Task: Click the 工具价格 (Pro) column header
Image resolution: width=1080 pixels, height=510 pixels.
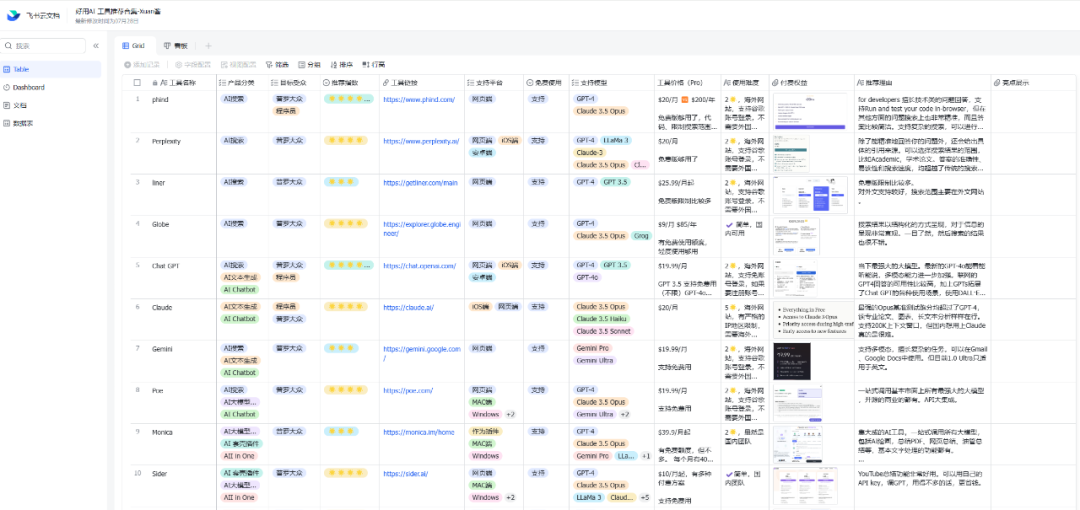Action: [x=687, y=82]
